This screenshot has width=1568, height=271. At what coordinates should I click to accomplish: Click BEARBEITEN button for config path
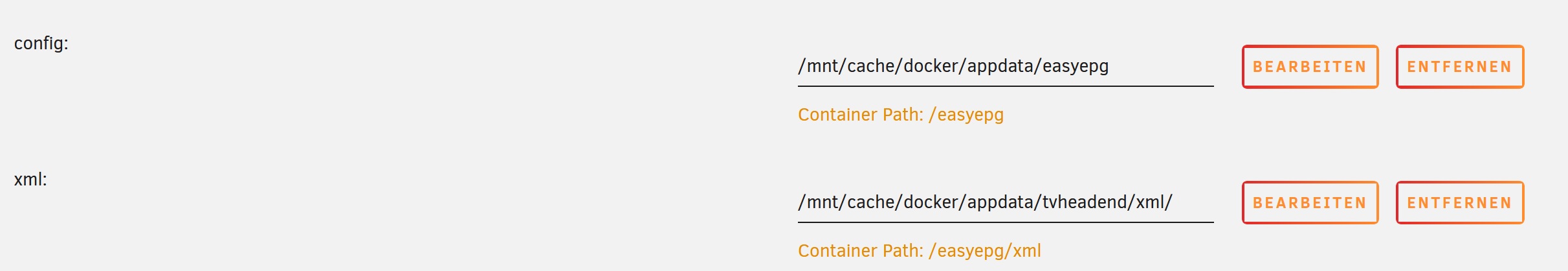tap(1310, 67)
